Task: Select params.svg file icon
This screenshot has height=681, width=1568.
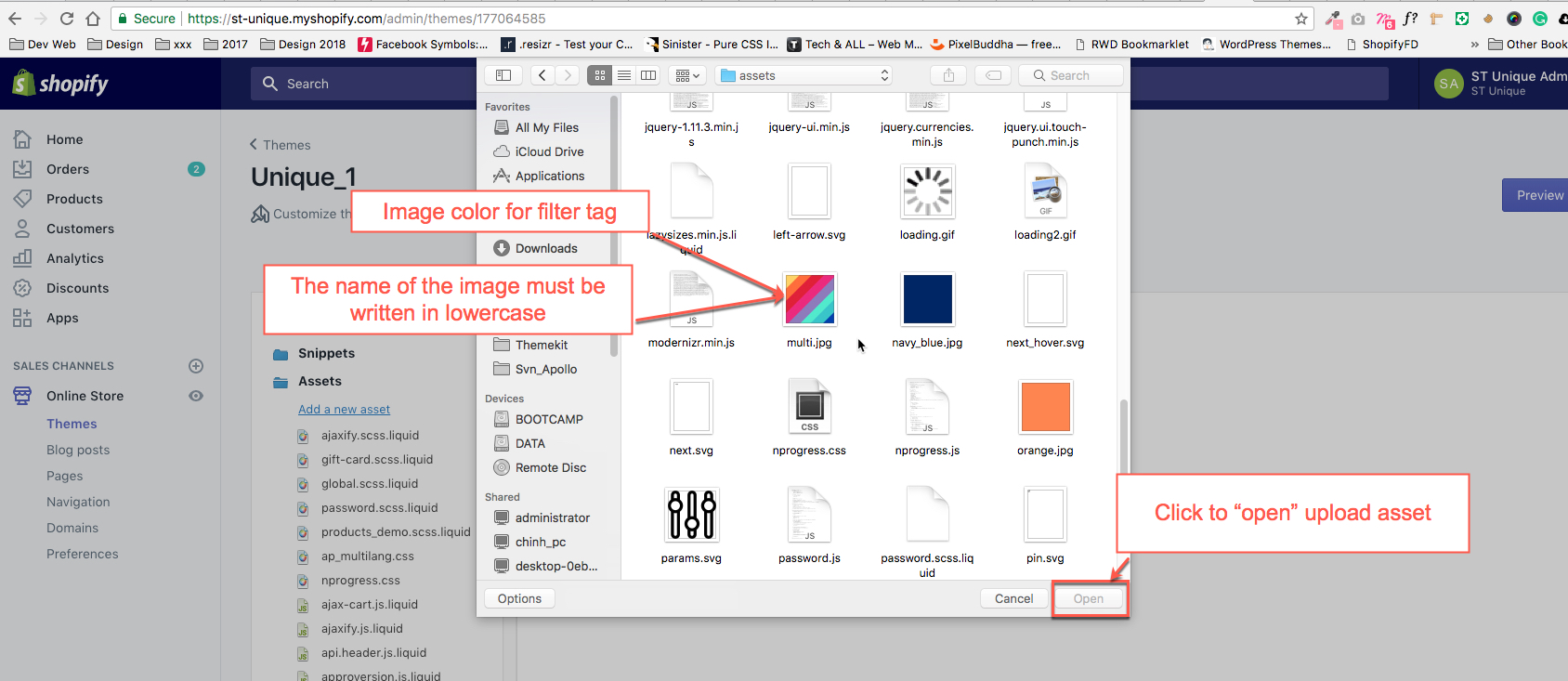Action: coord(692,515)
